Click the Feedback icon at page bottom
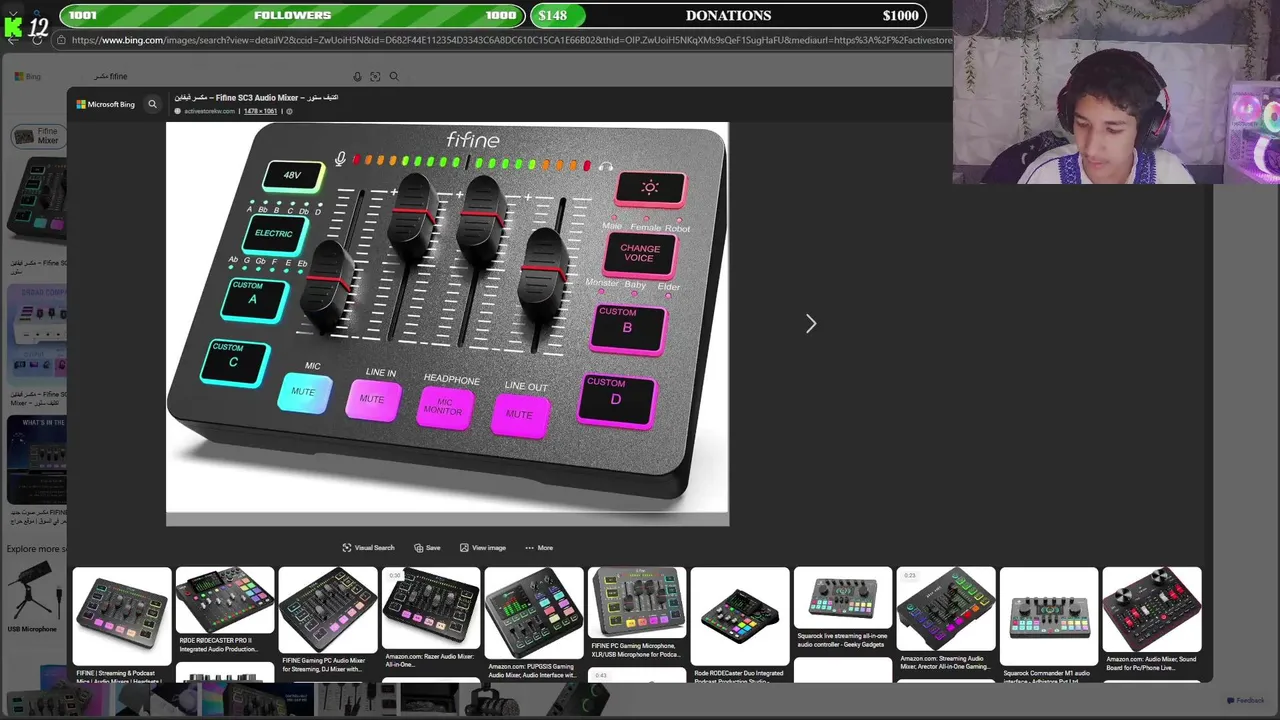Viewport: 1280px width, 720px height. click(x=1231, y=701)
